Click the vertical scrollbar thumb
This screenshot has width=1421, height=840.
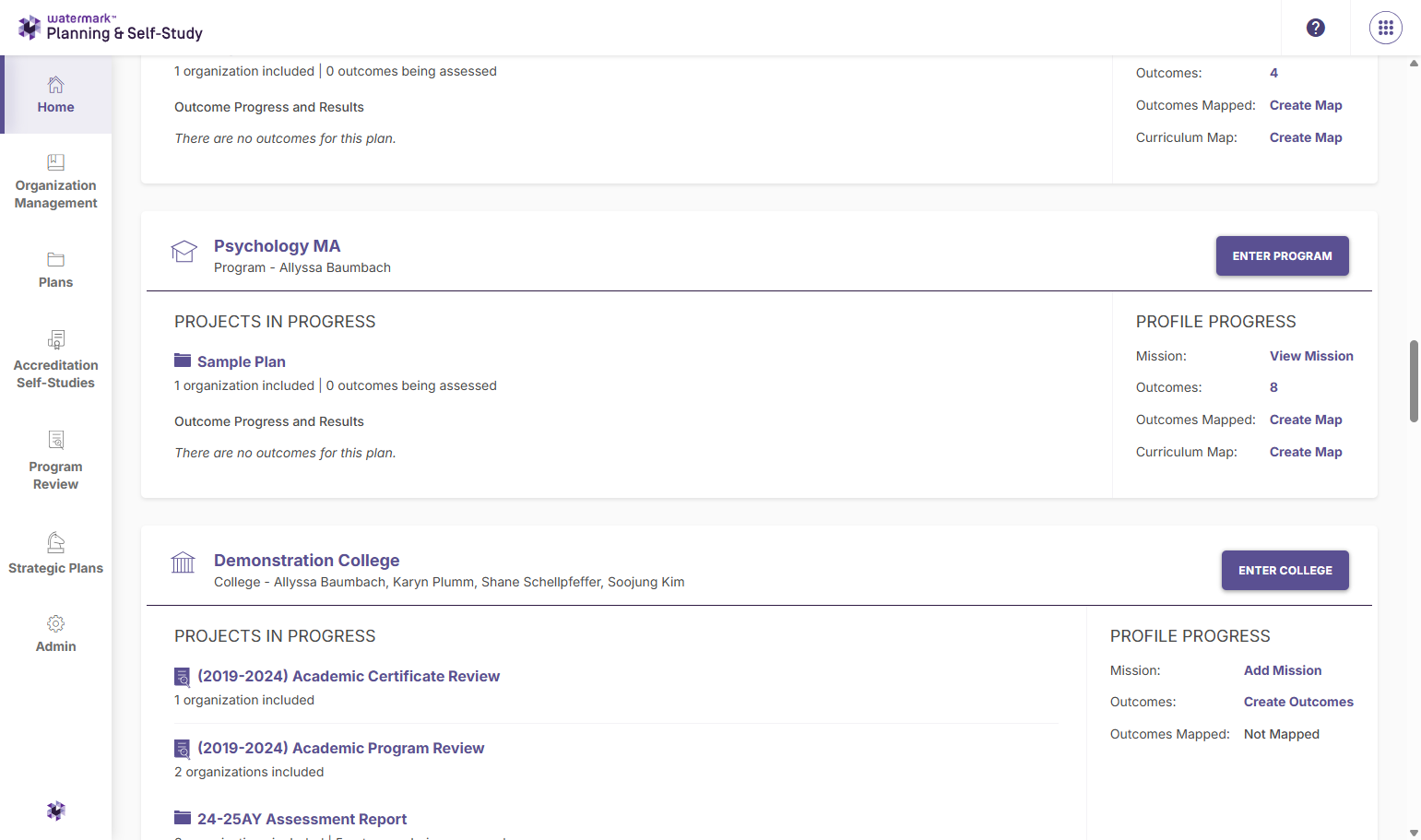1414,381
